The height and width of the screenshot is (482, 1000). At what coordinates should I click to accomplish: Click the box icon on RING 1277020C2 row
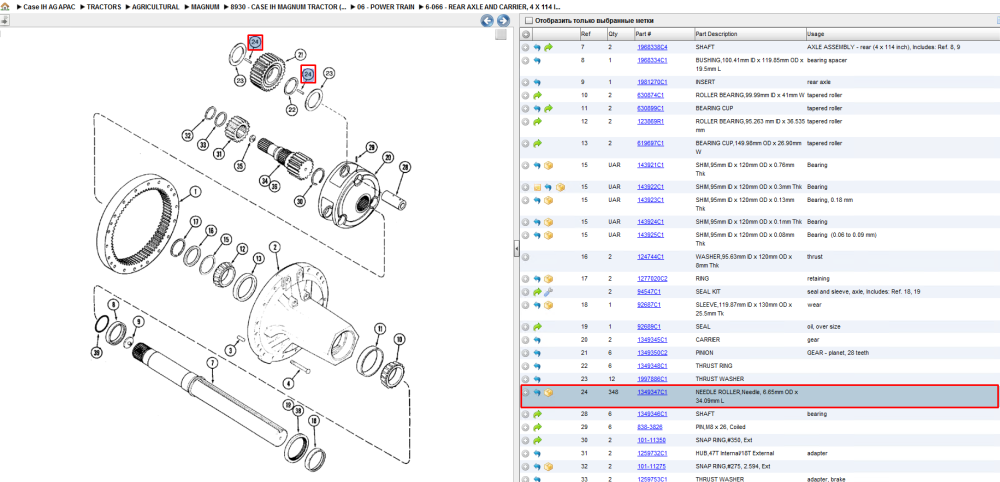tap(548, 279)
